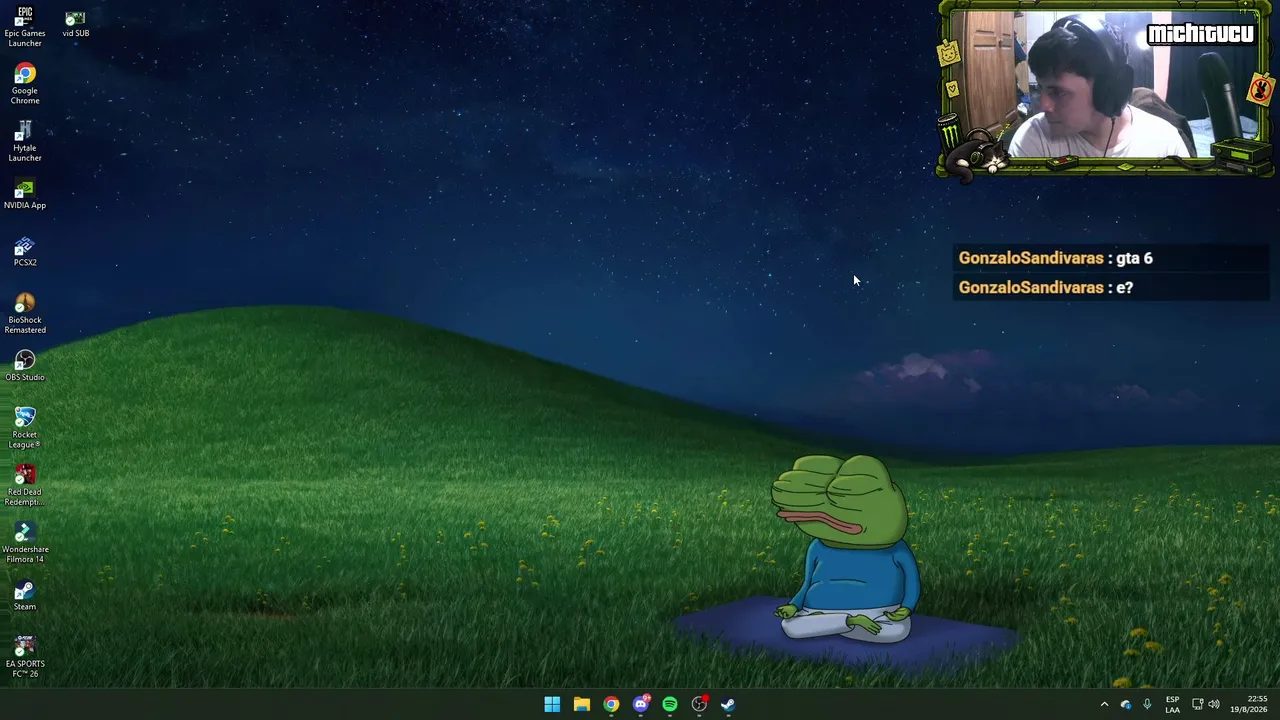Select the Hytale Launcher desktop icon
Viewport: 1280px width, 720px height.
pos(25,141)
